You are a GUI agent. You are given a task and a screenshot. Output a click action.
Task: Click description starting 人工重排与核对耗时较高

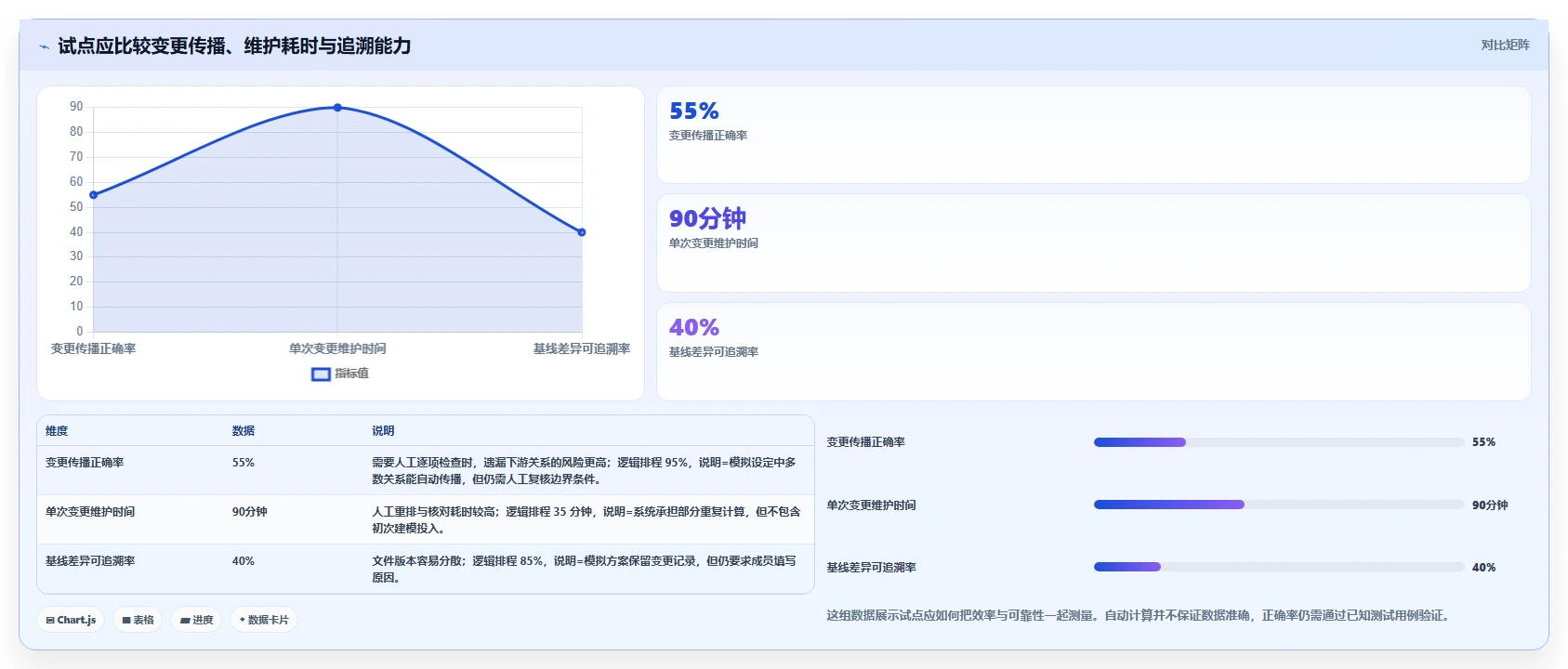click(x=586, y=520)
